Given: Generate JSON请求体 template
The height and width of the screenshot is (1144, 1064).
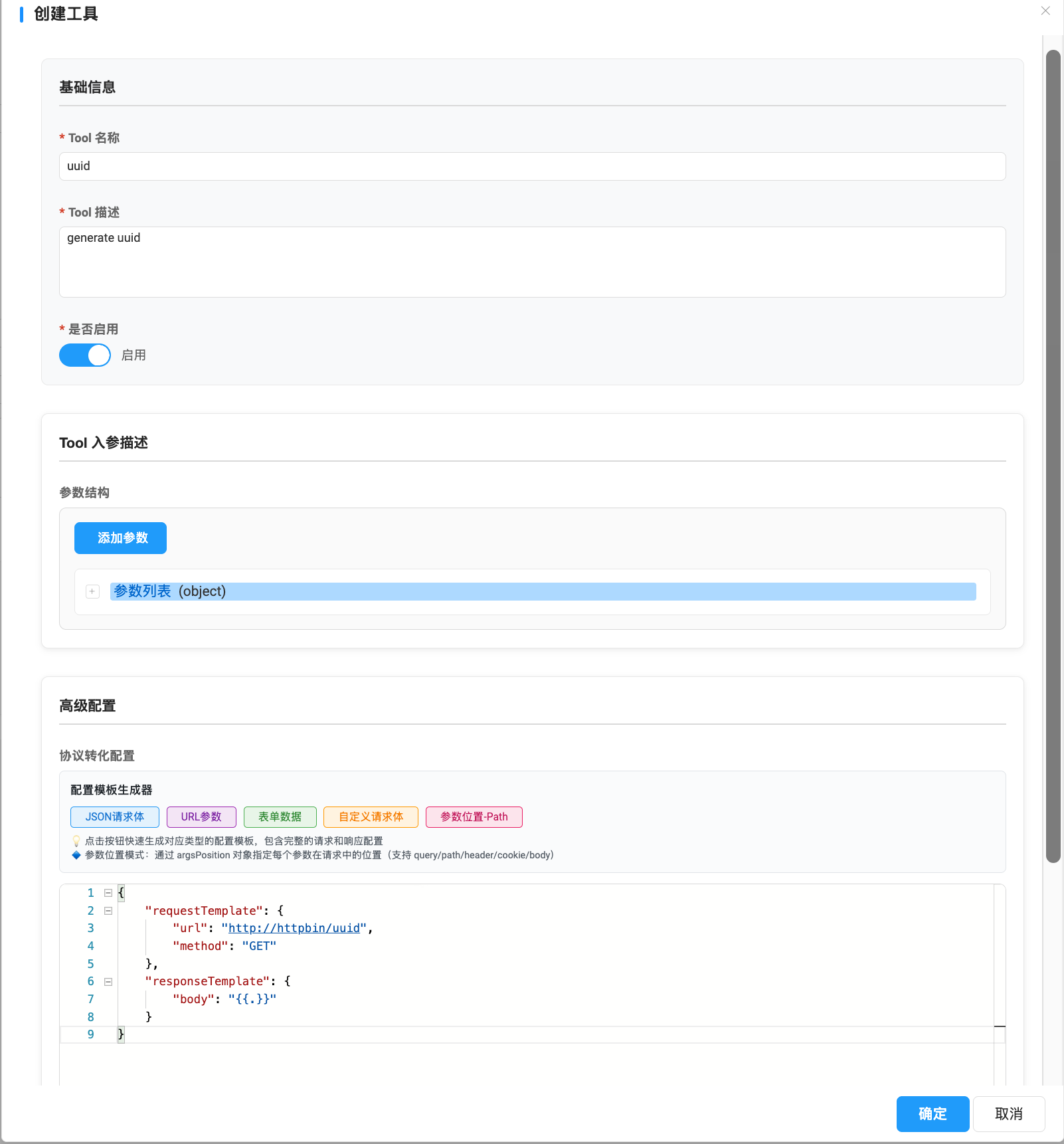Looking at the screenshot, I should click(x=115, y=817).
